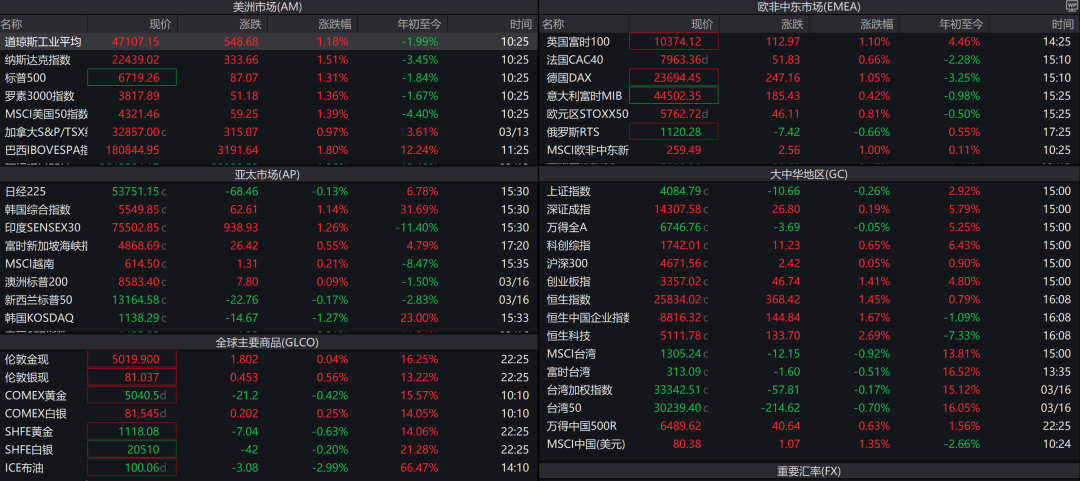The image size is (1080, 481).
Task: Open the 重要汇率(FX) section header
Action: [x=809, y=470]
